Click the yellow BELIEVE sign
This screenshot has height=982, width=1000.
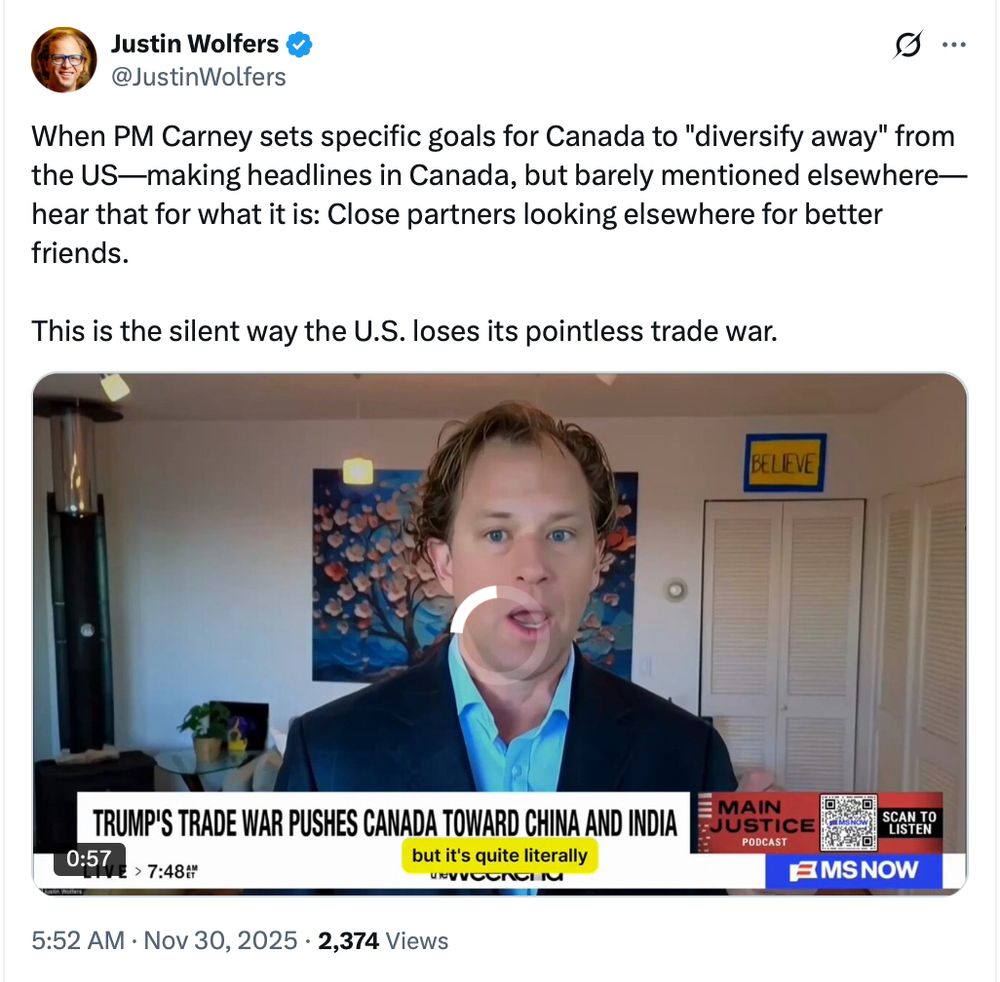[x=784, y=463]
